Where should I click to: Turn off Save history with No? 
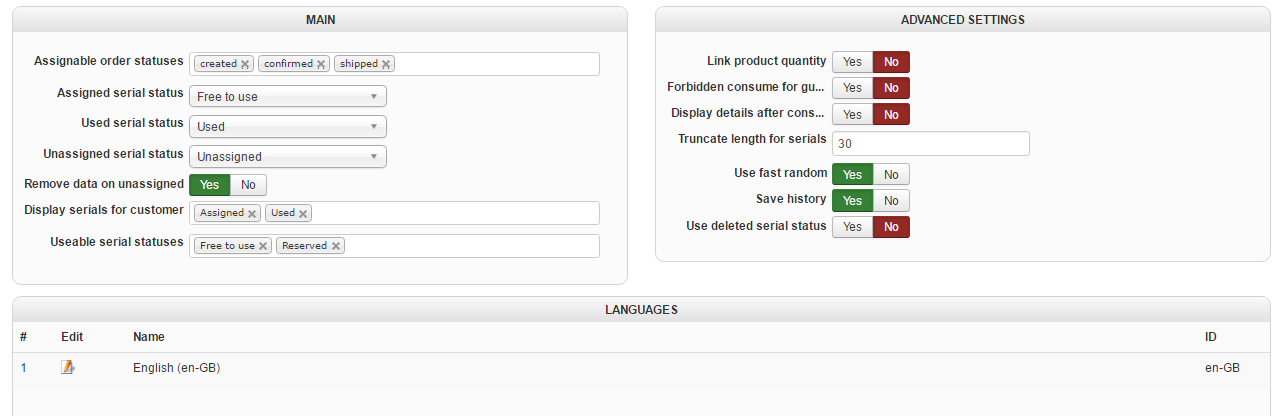[891, 201]
